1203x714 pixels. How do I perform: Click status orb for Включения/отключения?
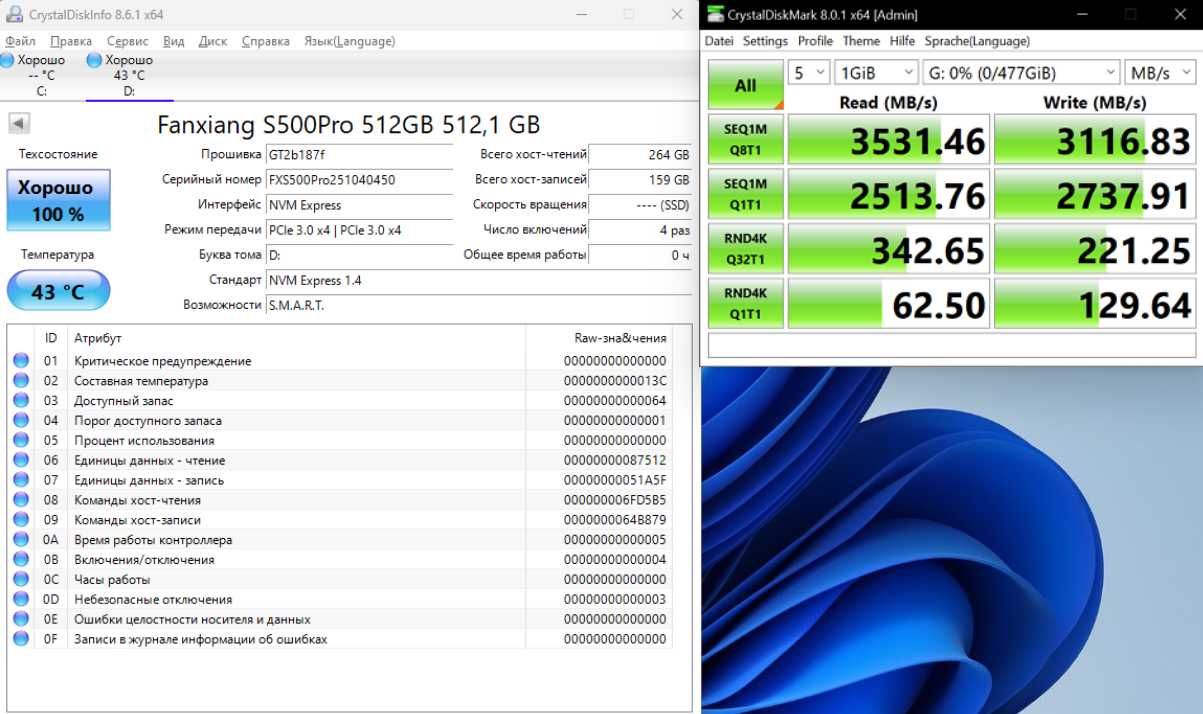point(21,559)
